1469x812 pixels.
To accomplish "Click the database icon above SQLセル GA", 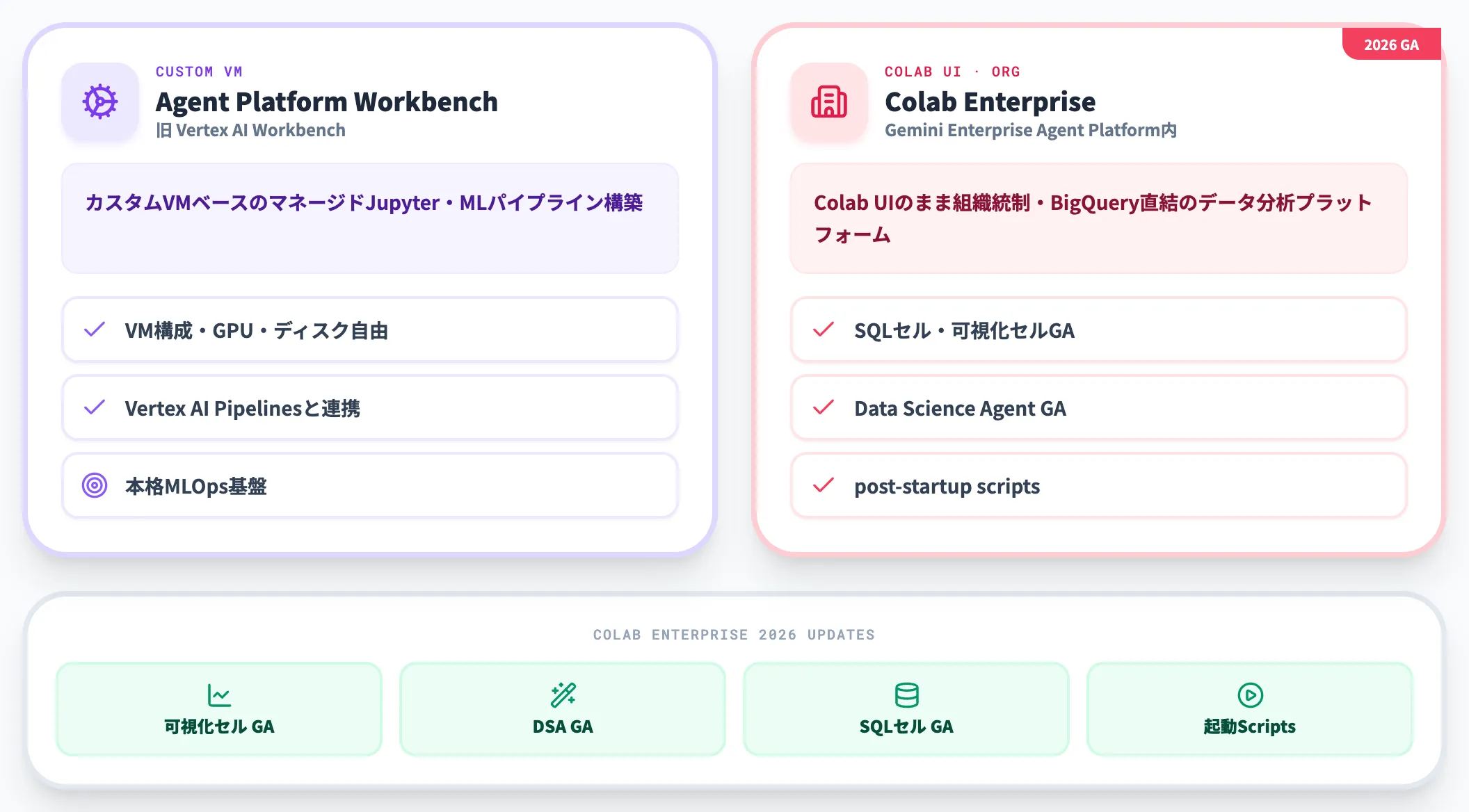I will [x=906, y=695].
